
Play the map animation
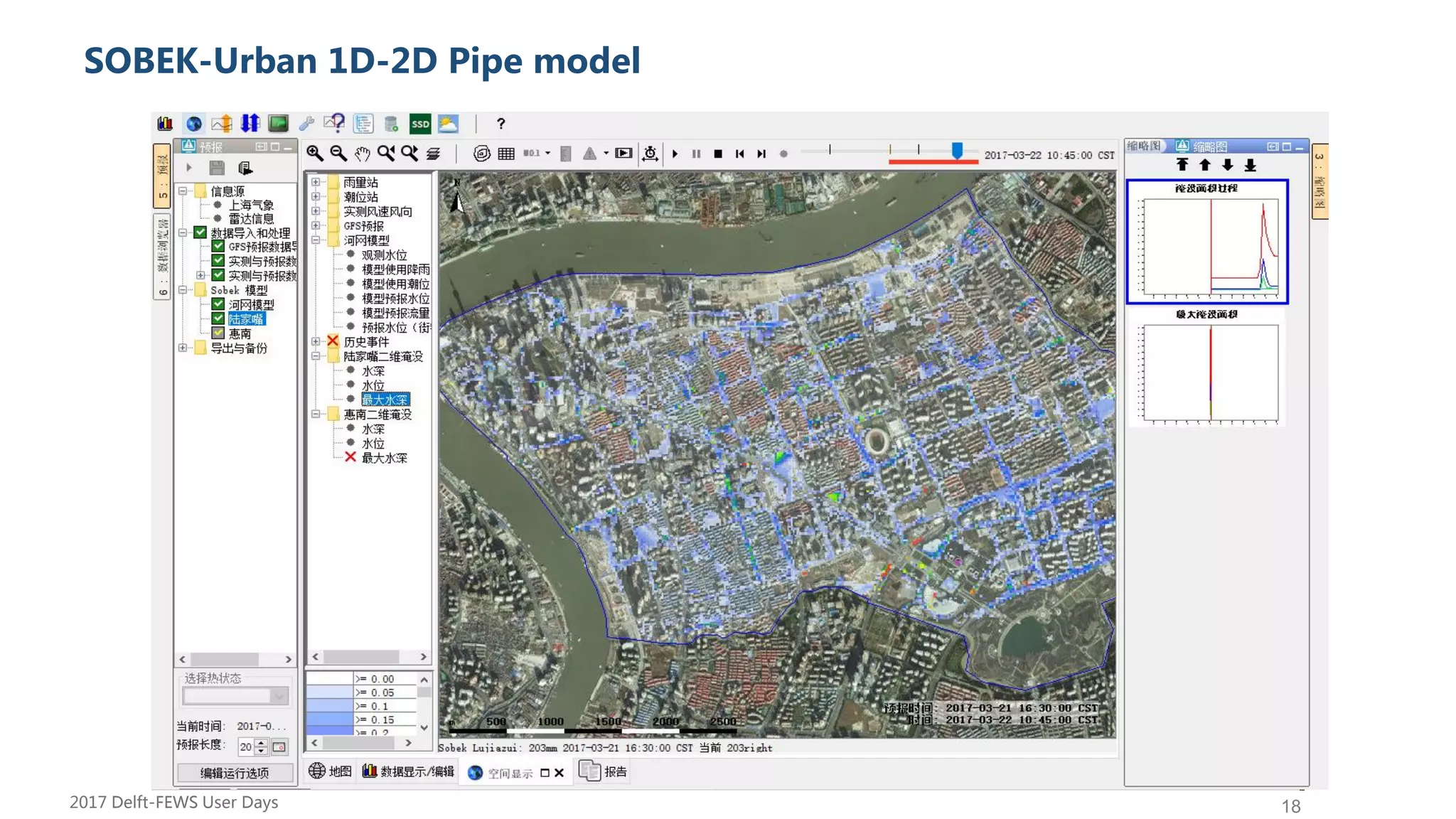(675, 154)
